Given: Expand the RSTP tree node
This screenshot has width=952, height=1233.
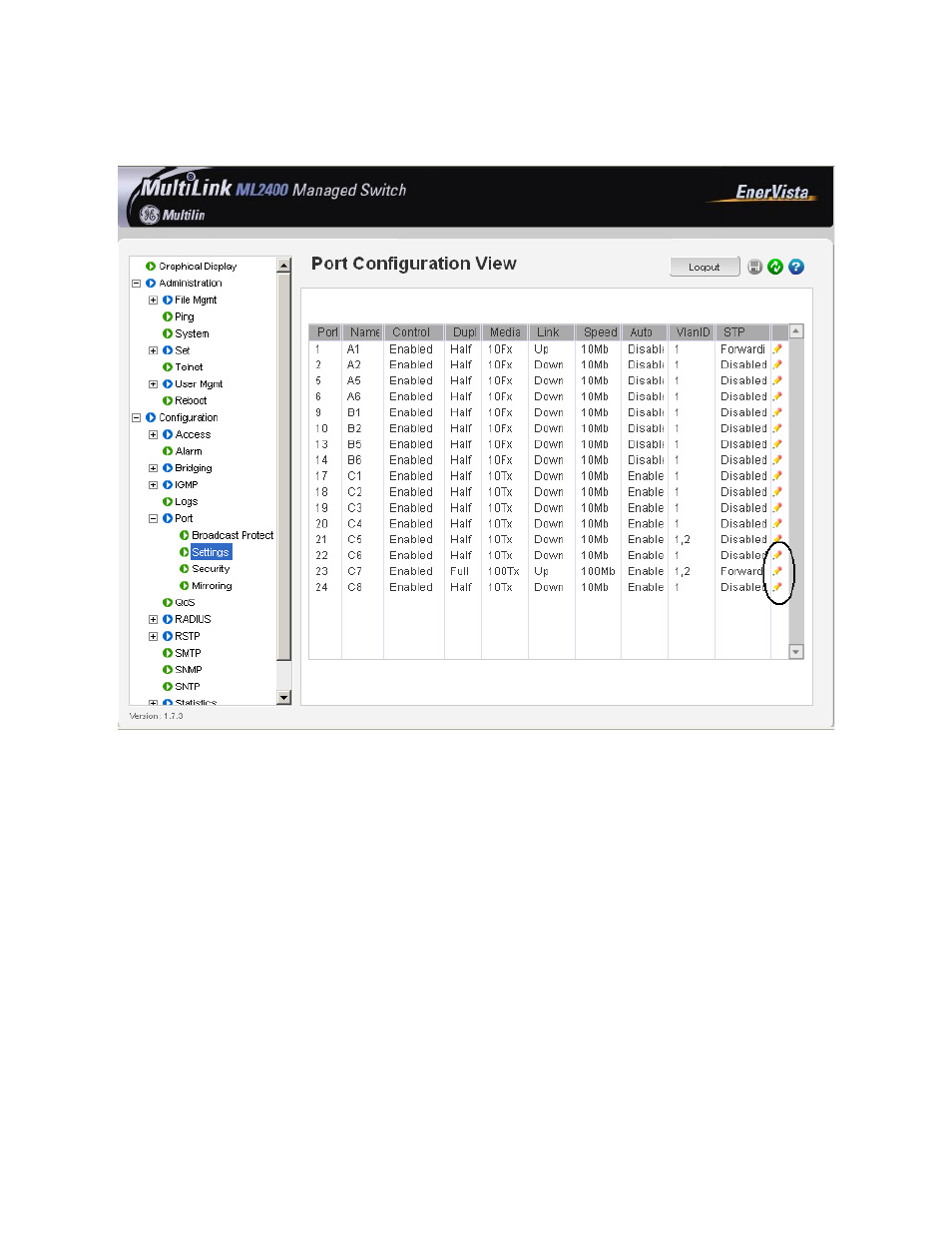Looking at the screenshot, I should pos(153,637).
